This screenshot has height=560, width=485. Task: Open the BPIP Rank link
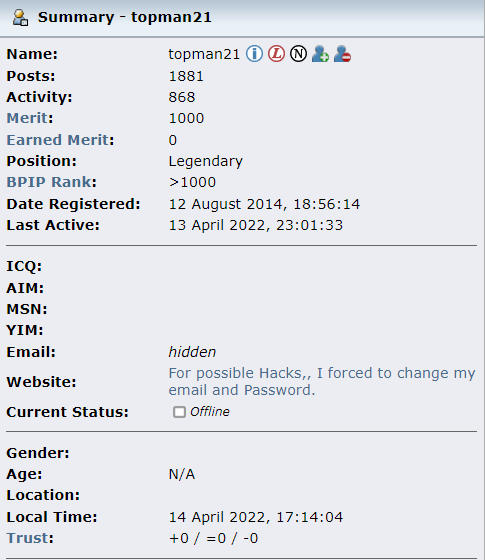click(x=49, y=182)
